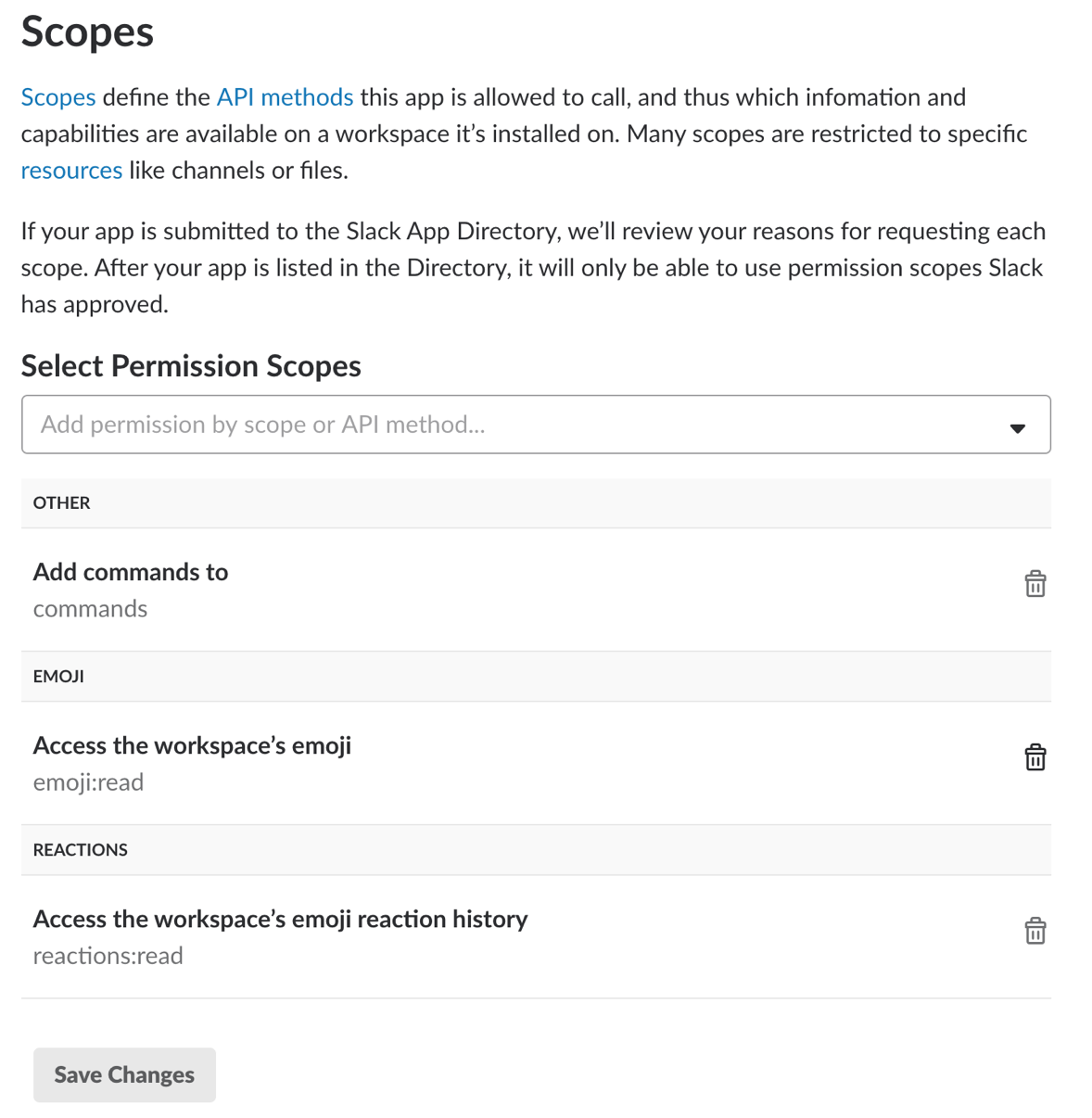Open the resources link
The height and width of the screenshot is (1118, 1092).
pyautogui.click(x=71, y=171)
